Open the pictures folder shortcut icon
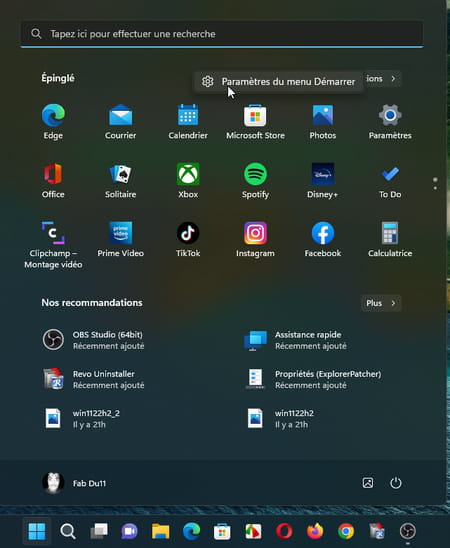This screenshot has height=548, width=450. pos(368,483)
